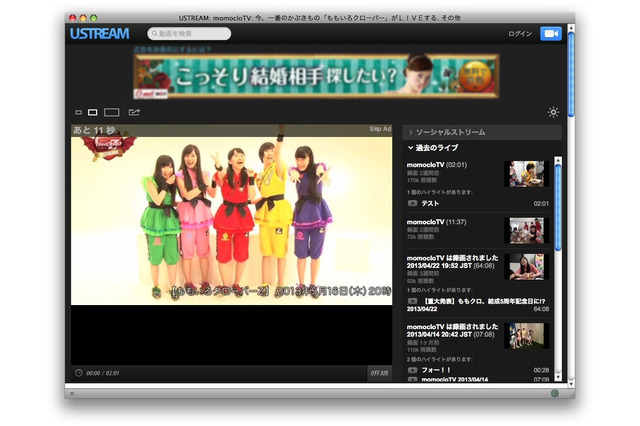Click the clock icon beside 00:00 / 02:01
The image size is (640, 426).
click(x=79, y=373)
